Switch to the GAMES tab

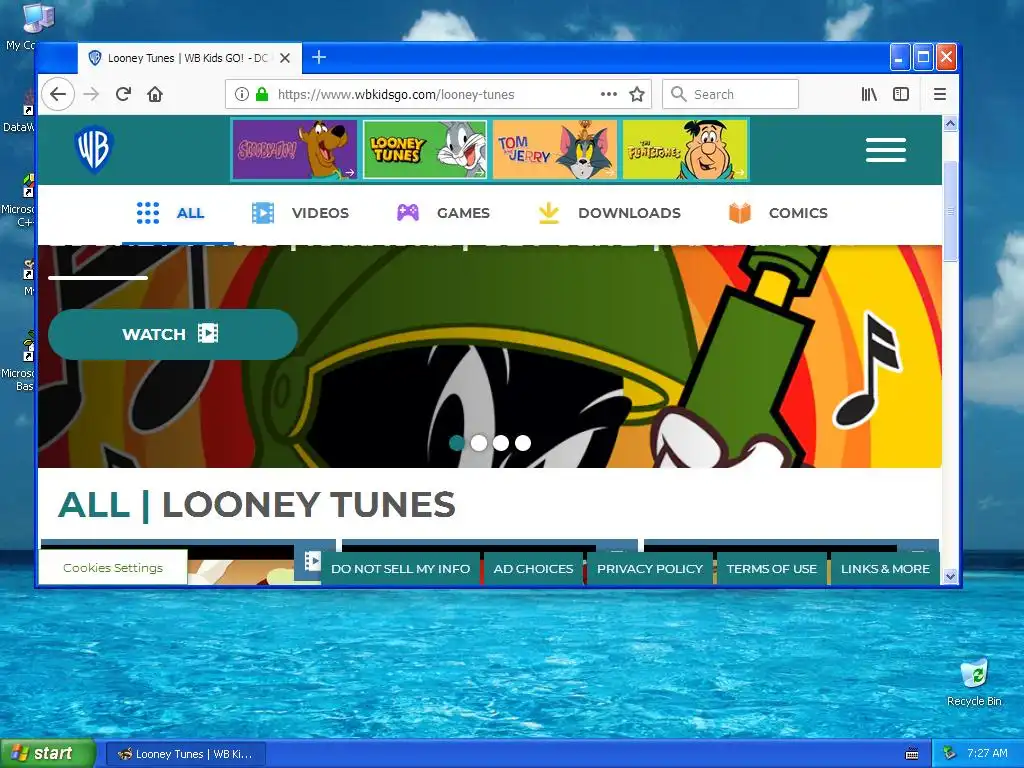[443, 213]
